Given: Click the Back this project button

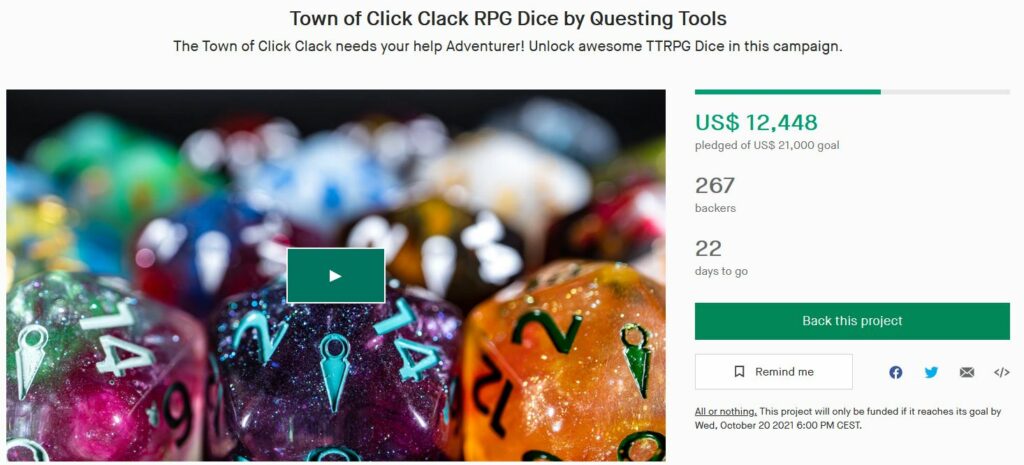Looking at the screenshot, I should tap(852, 321).
